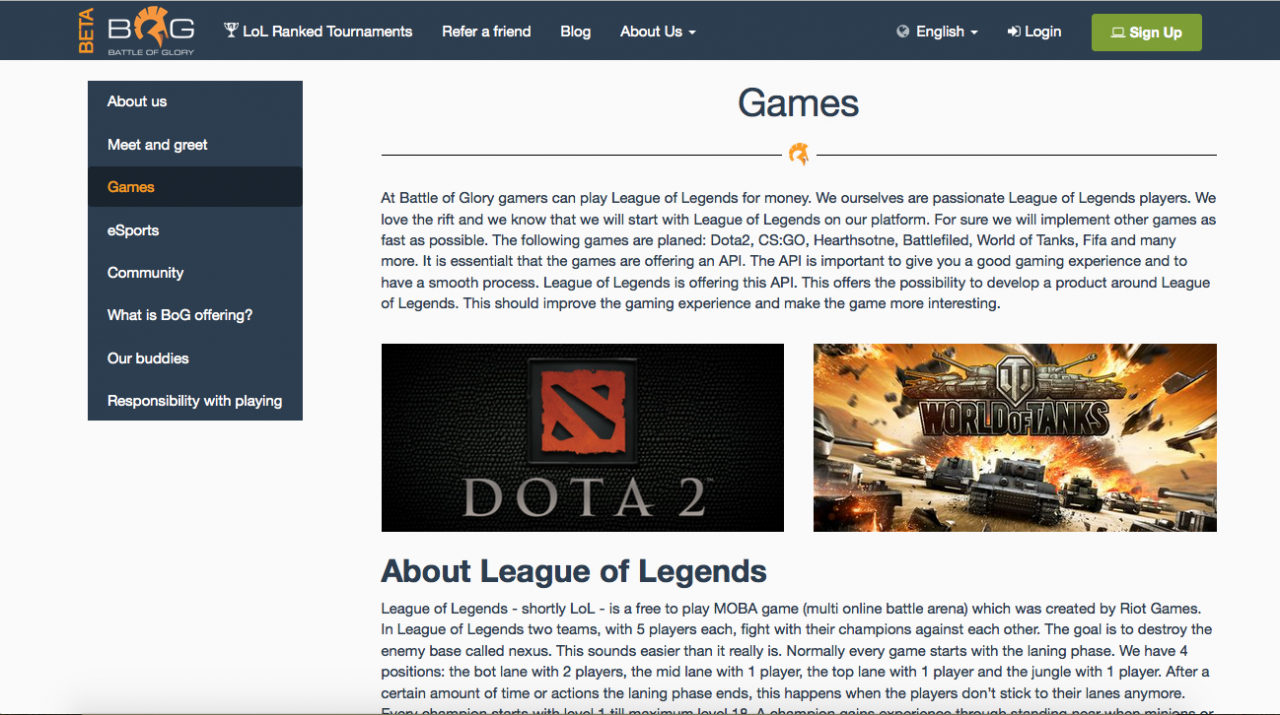Click the orange helmet divider icon under Games
The image size is (1280, 715).
[799, 154]
